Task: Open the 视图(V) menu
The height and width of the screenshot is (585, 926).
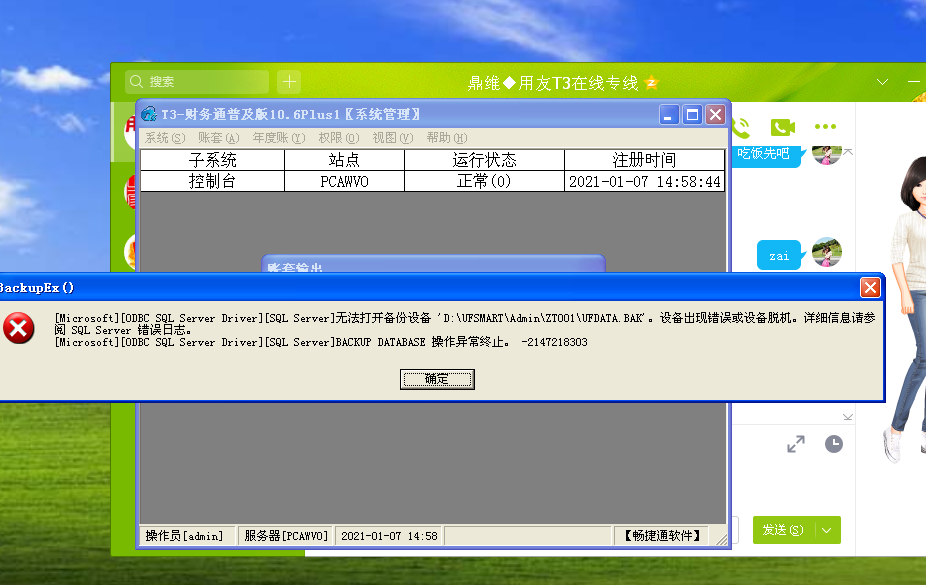Action: click(393, 138)
